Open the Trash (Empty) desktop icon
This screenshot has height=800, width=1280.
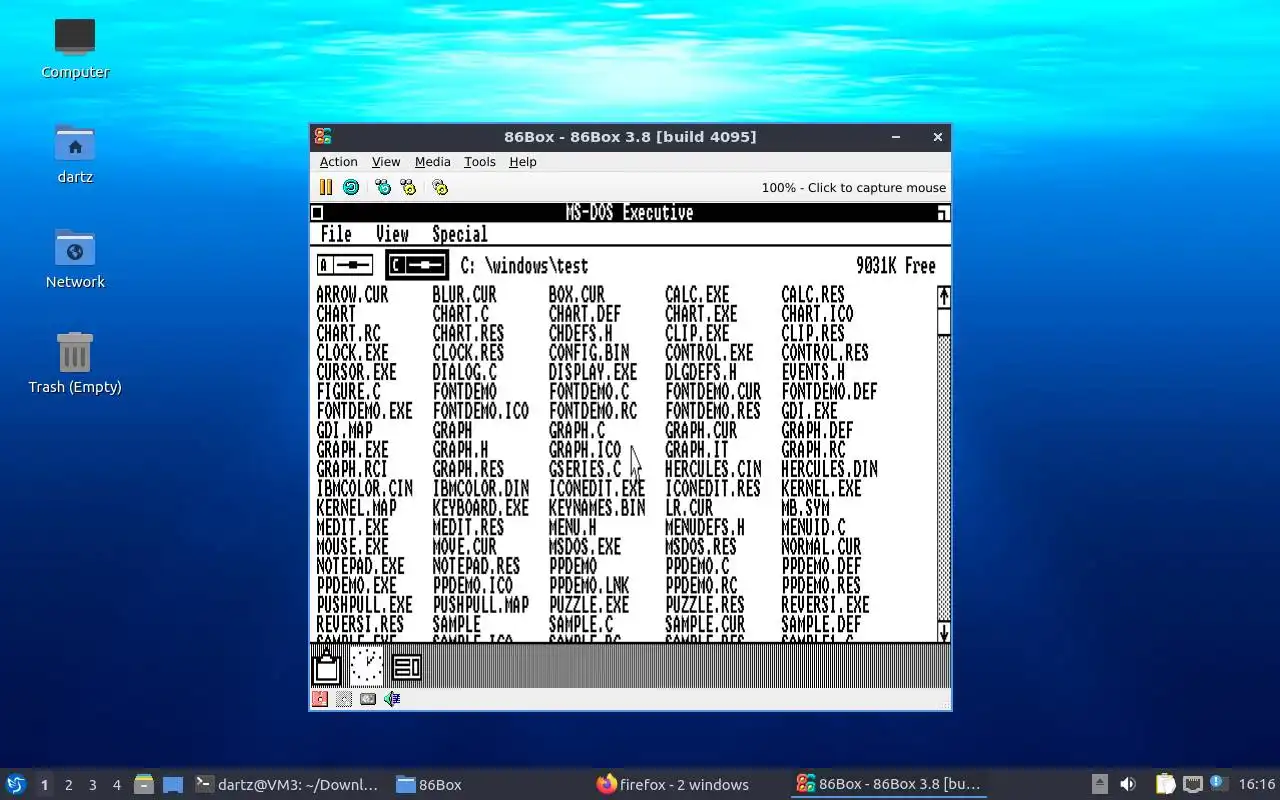(75, 364)
